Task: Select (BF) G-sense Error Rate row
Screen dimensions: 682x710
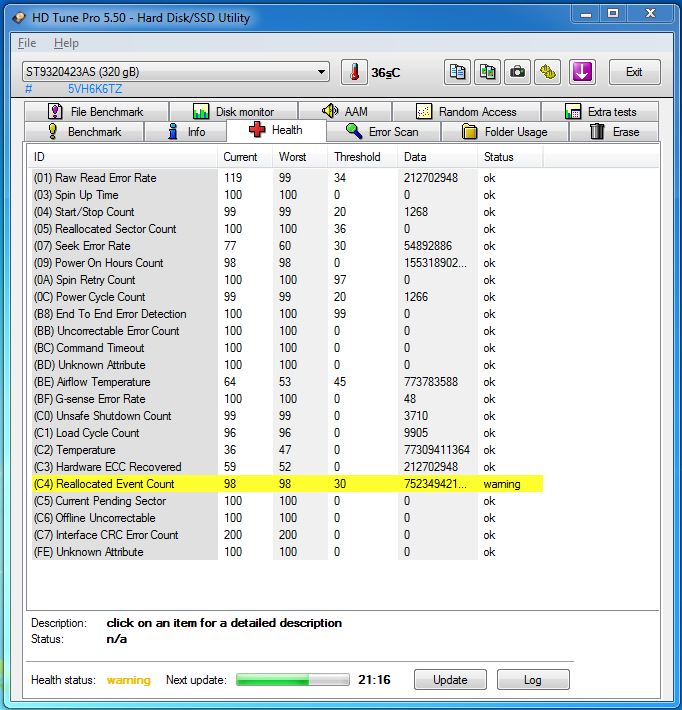Action: pos(287,399)
